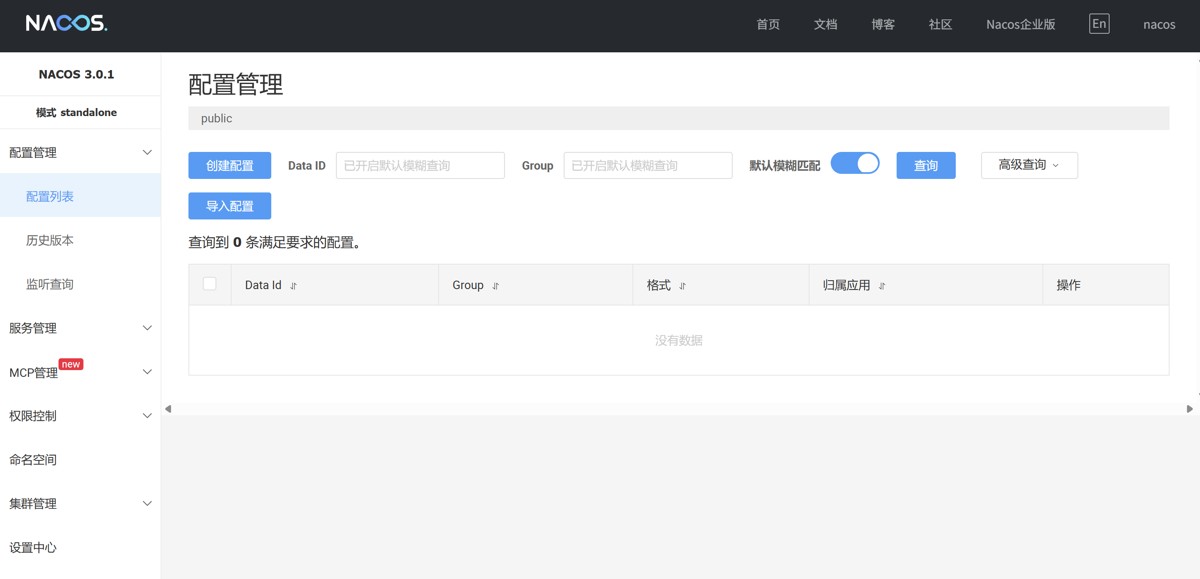Click the 没有数据 empty table message
Image resolution: width=1200 pixels, height=579 pixels.
tap(679, 340)
